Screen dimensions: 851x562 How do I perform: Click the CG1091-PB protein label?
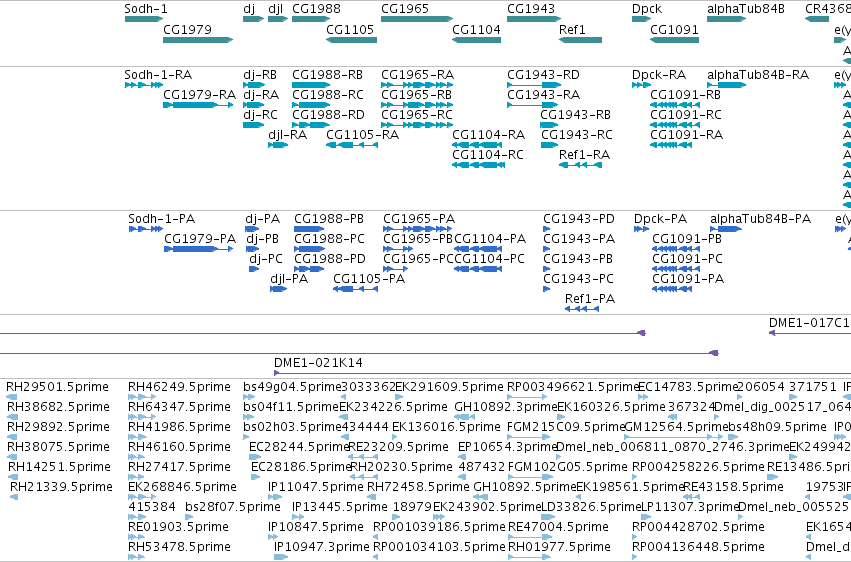click(687, 239)
